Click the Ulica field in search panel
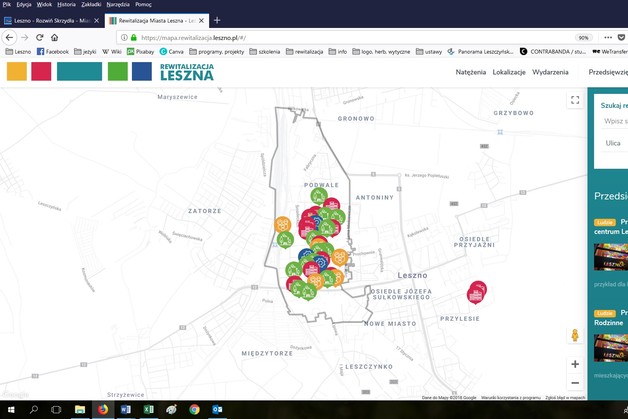This screenshot has width=628, height=419. [613, 143]
